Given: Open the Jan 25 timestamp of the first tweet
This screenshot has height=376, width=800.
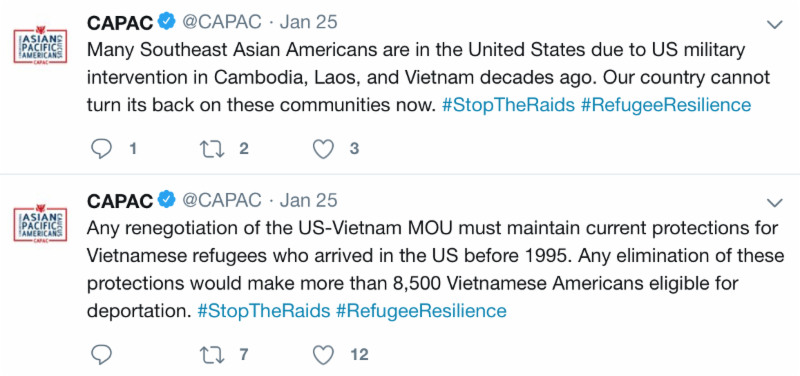Looking at the screenshot, I should coord(309,23).
